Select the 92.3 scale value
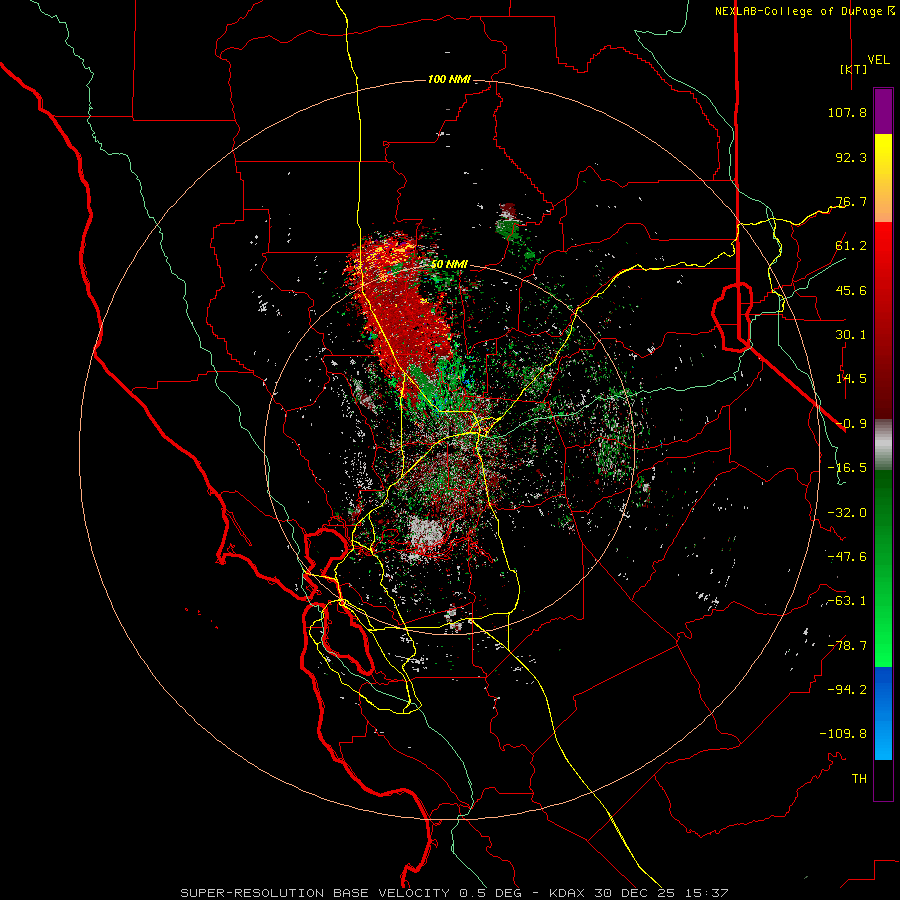The image size is (900, 900). click(x=851, y=157)
